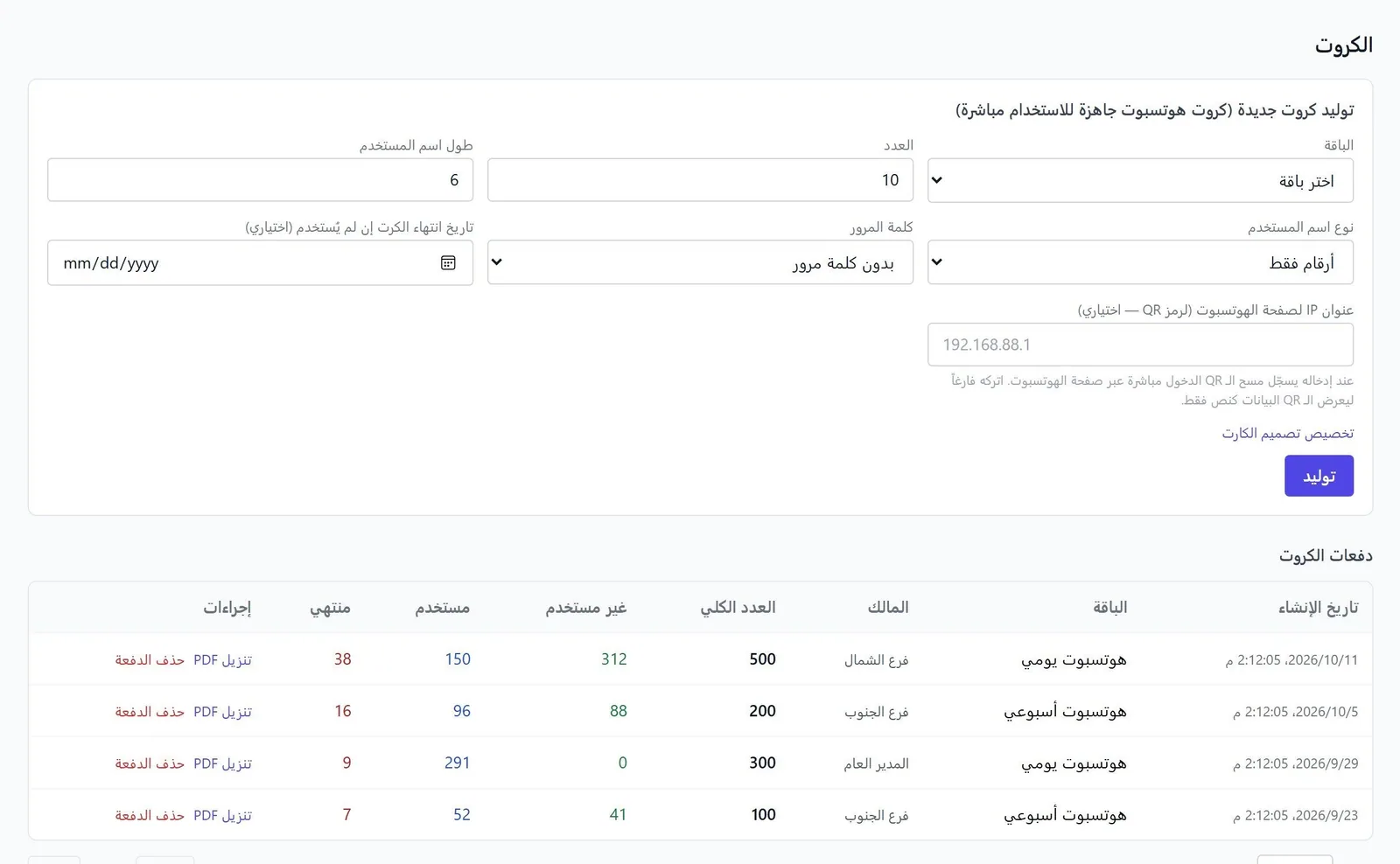Click the unused count 312
1400x864 pixels.
(614, 659)
